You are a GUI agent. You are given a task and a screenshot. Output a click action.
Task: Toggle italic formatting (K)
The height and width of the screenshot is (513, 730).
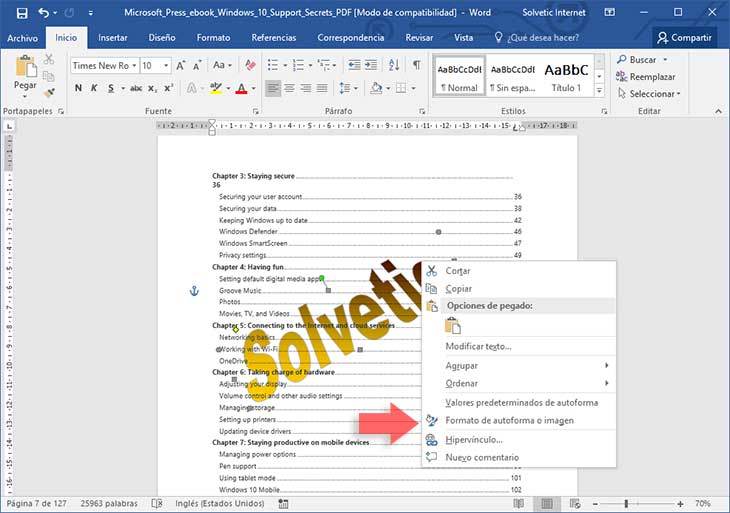pos(94,88)
